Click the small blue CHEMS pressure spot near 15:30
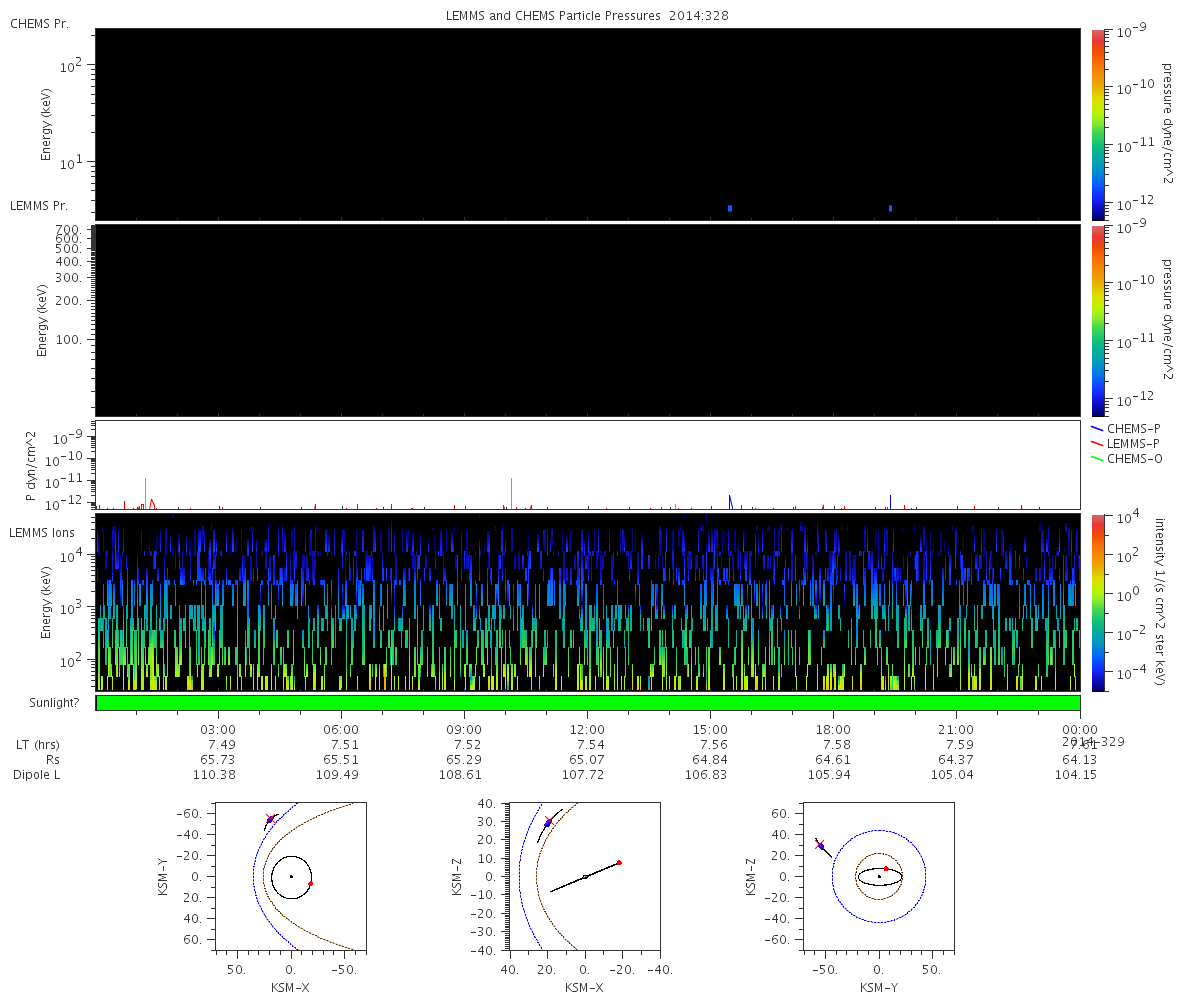 click(x=730, y=208)
